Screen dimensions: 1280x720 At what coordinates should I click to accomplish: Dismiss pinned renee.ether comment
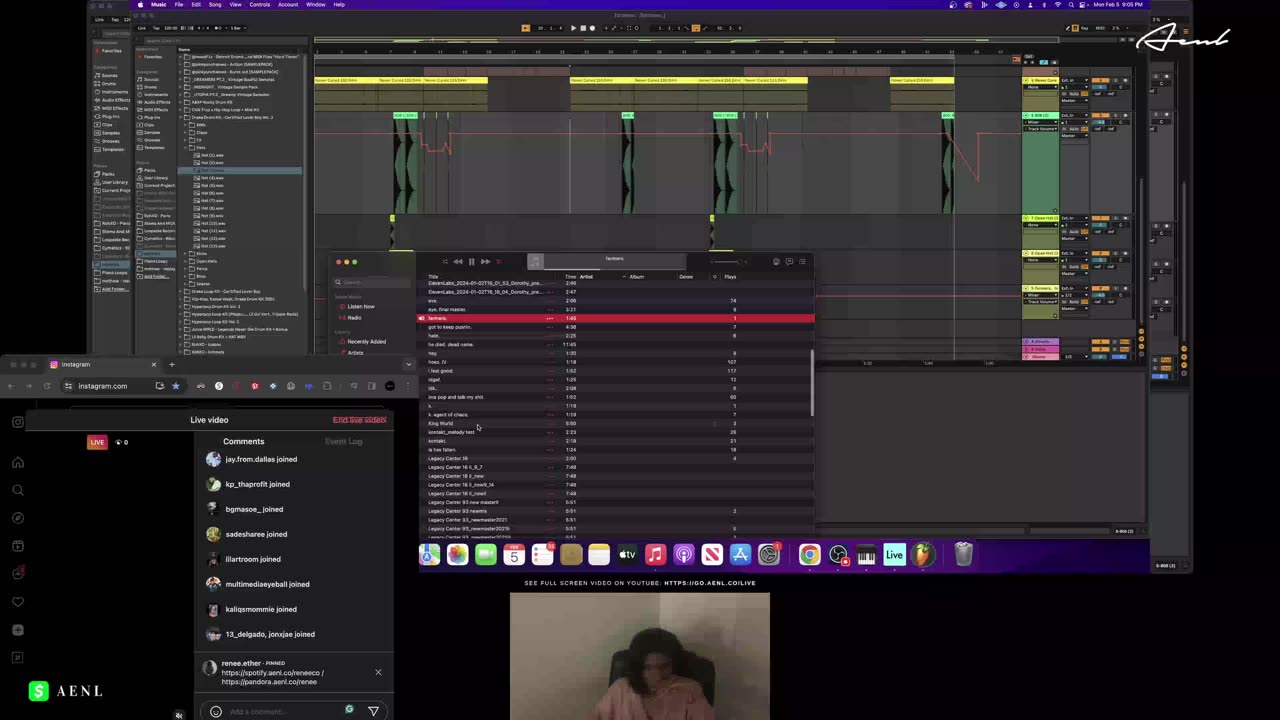tap(378, 672)
